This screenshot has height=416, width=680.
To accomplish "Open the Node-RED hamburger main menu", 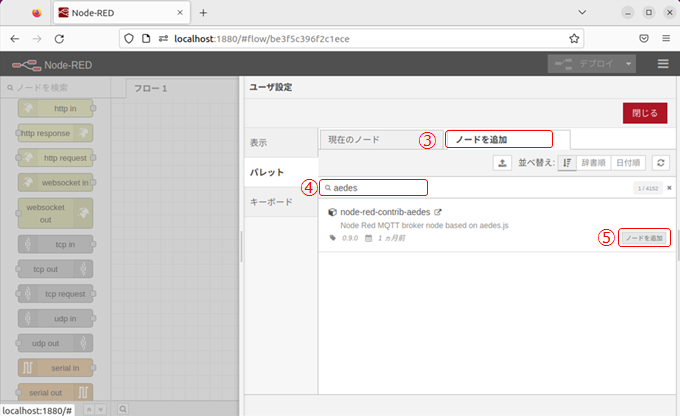I will (662, 64).
